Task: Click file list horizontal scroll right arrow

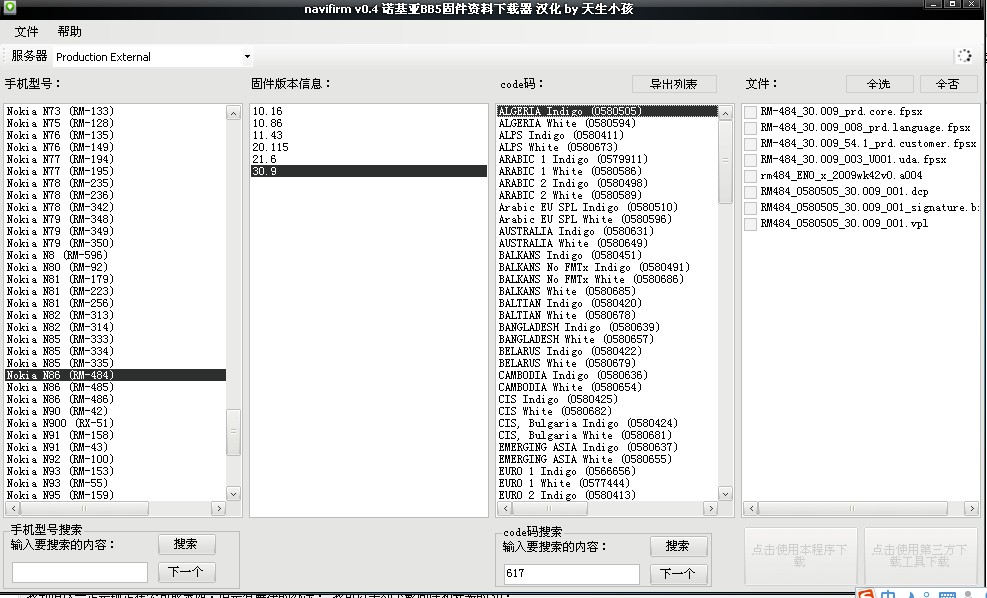Action: tap(971, 508)
